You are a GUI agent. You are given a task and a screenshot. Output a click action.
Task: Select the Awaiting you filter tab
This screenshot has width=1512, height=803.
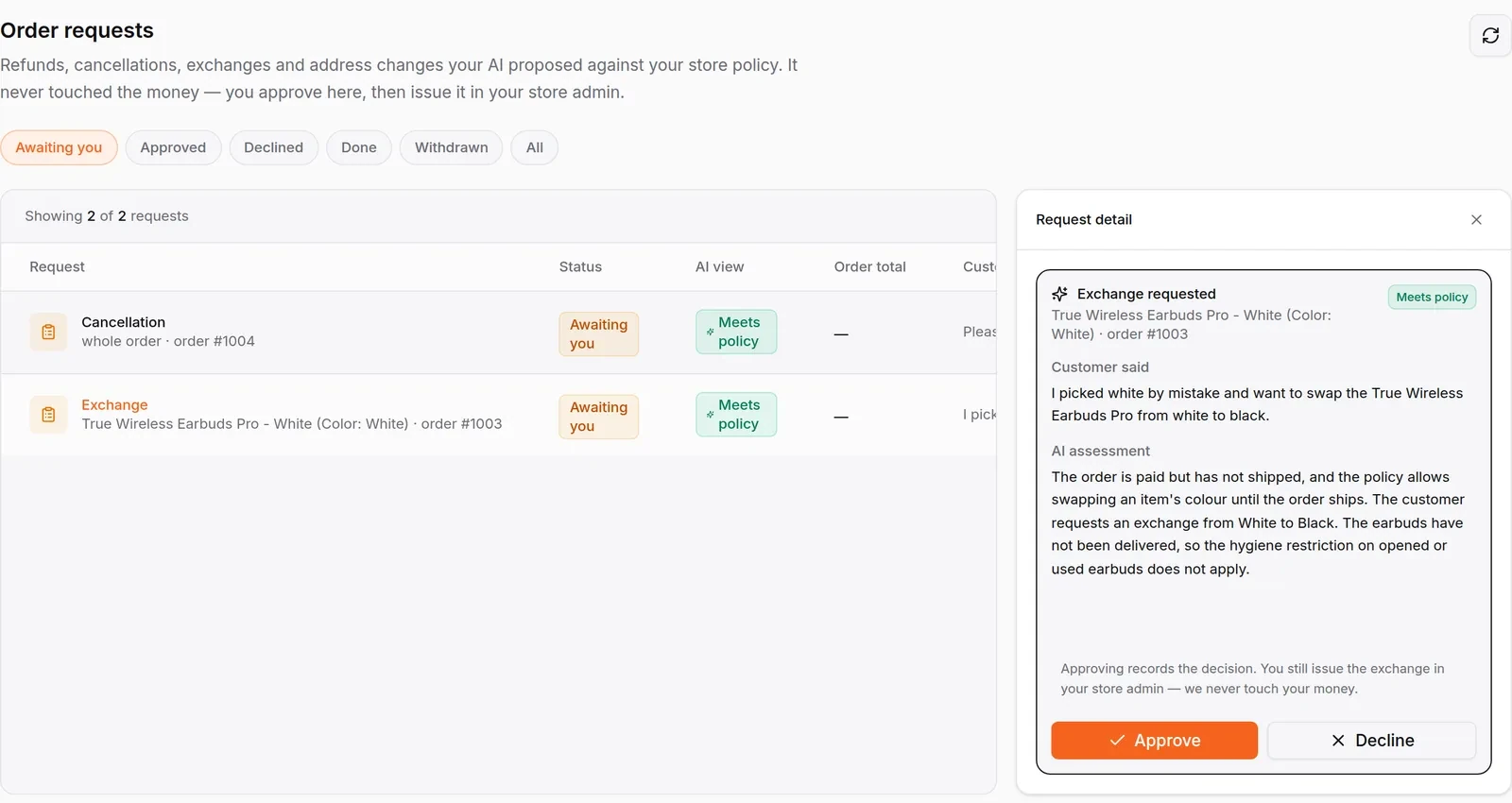tap(59, 147)
